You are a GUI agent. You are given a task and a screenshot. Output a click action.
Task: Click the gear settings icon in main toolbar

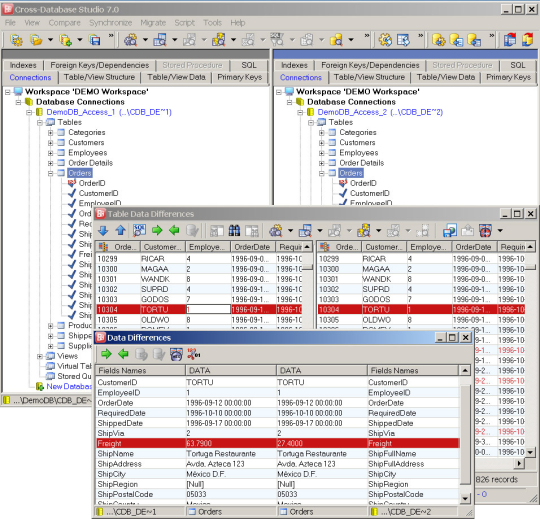click(x=385, y=40)
